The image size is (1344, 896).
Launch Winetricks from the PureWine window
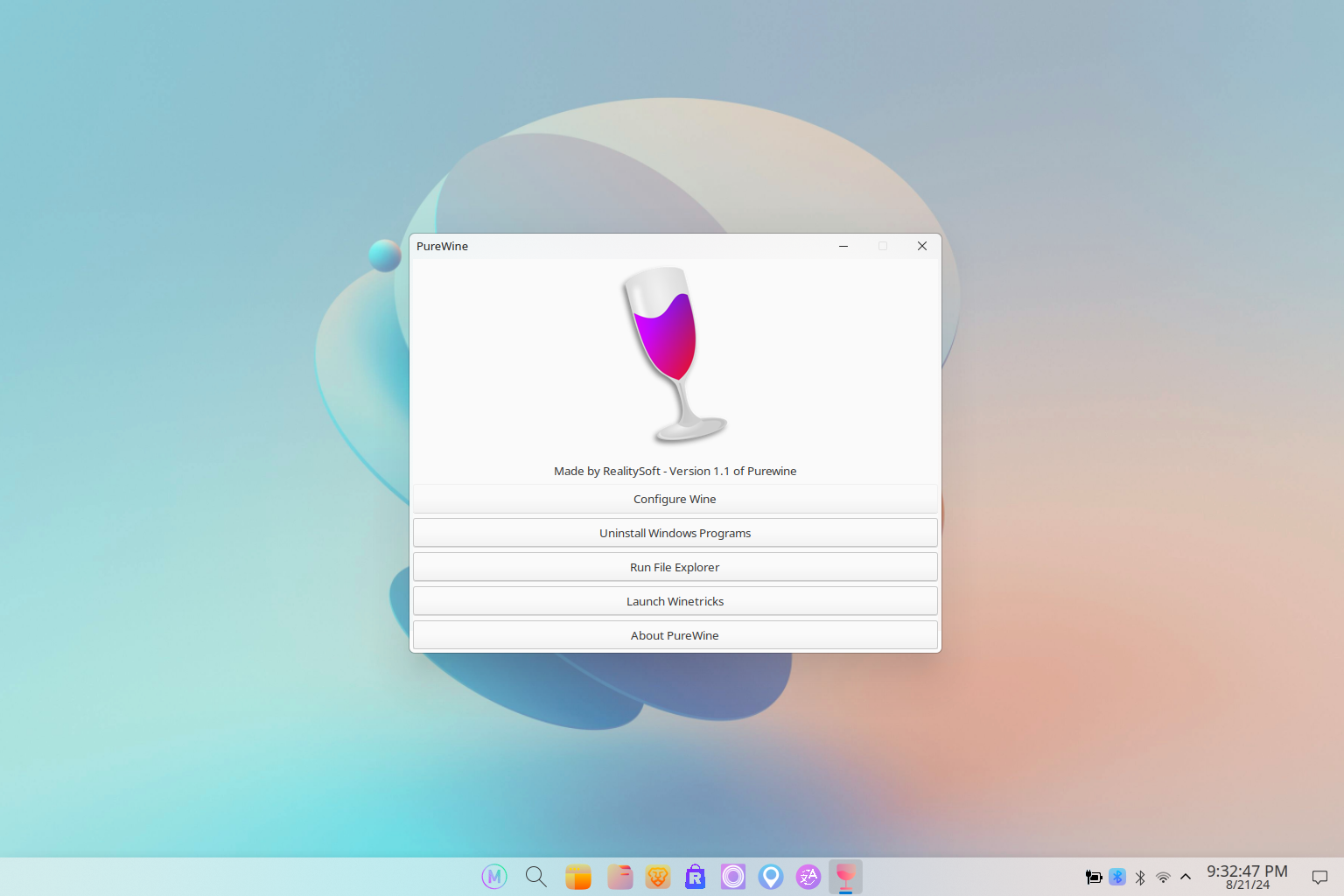click(x=675, y=601)
